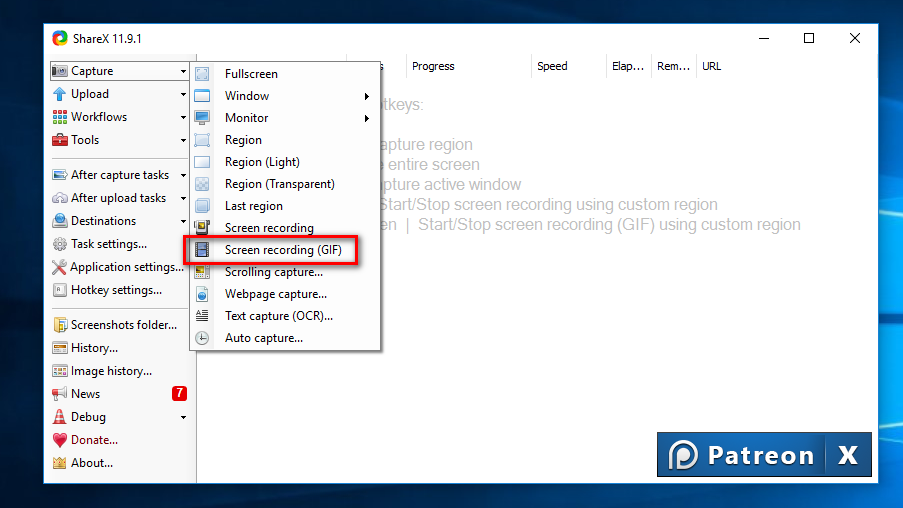Click the After capture tasks icon
The width and height of the screenshot is (903, 508).
[59, 175]
